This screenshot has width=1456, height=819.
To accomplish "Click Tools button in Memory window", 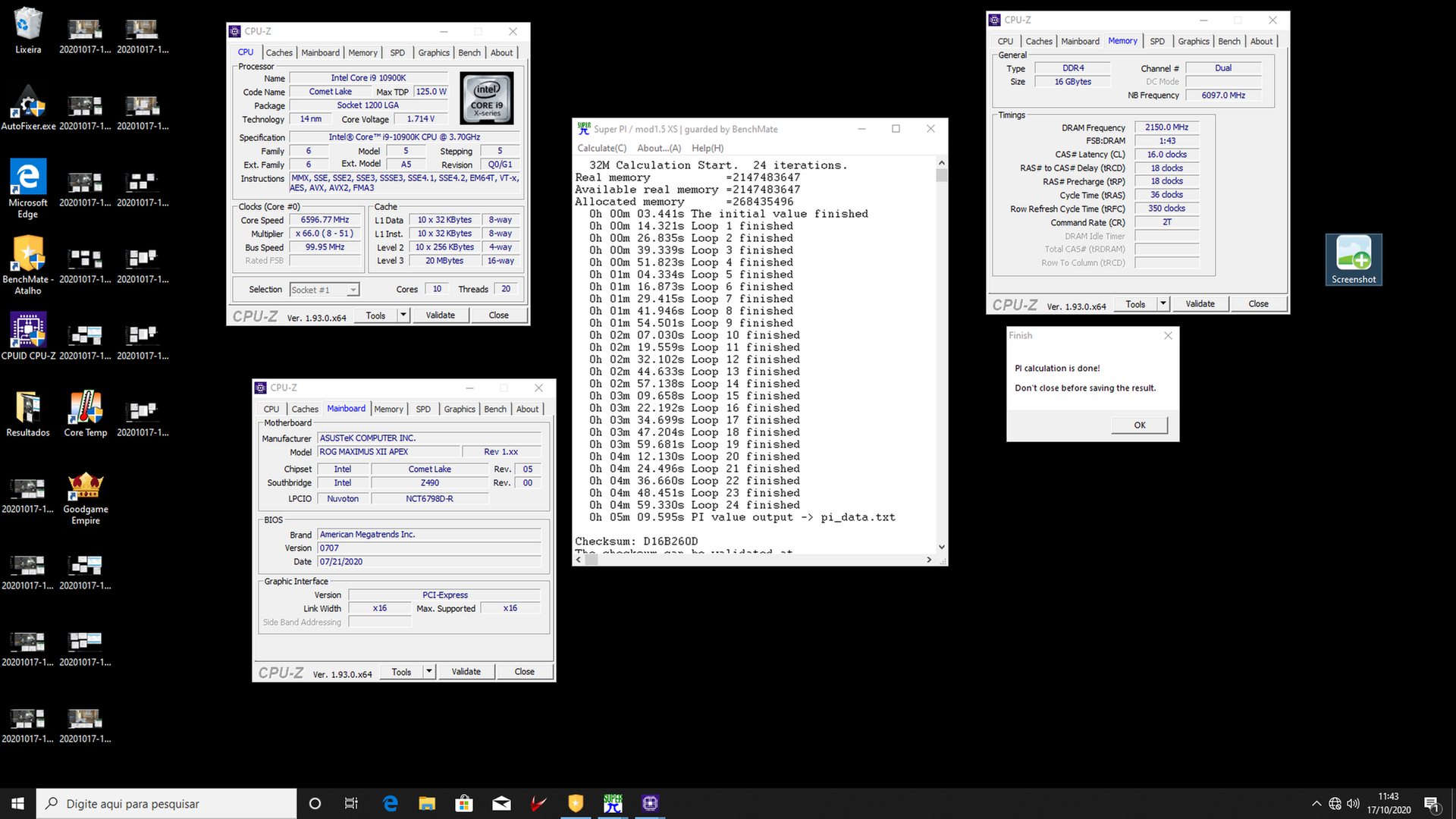I will 1136,304.
